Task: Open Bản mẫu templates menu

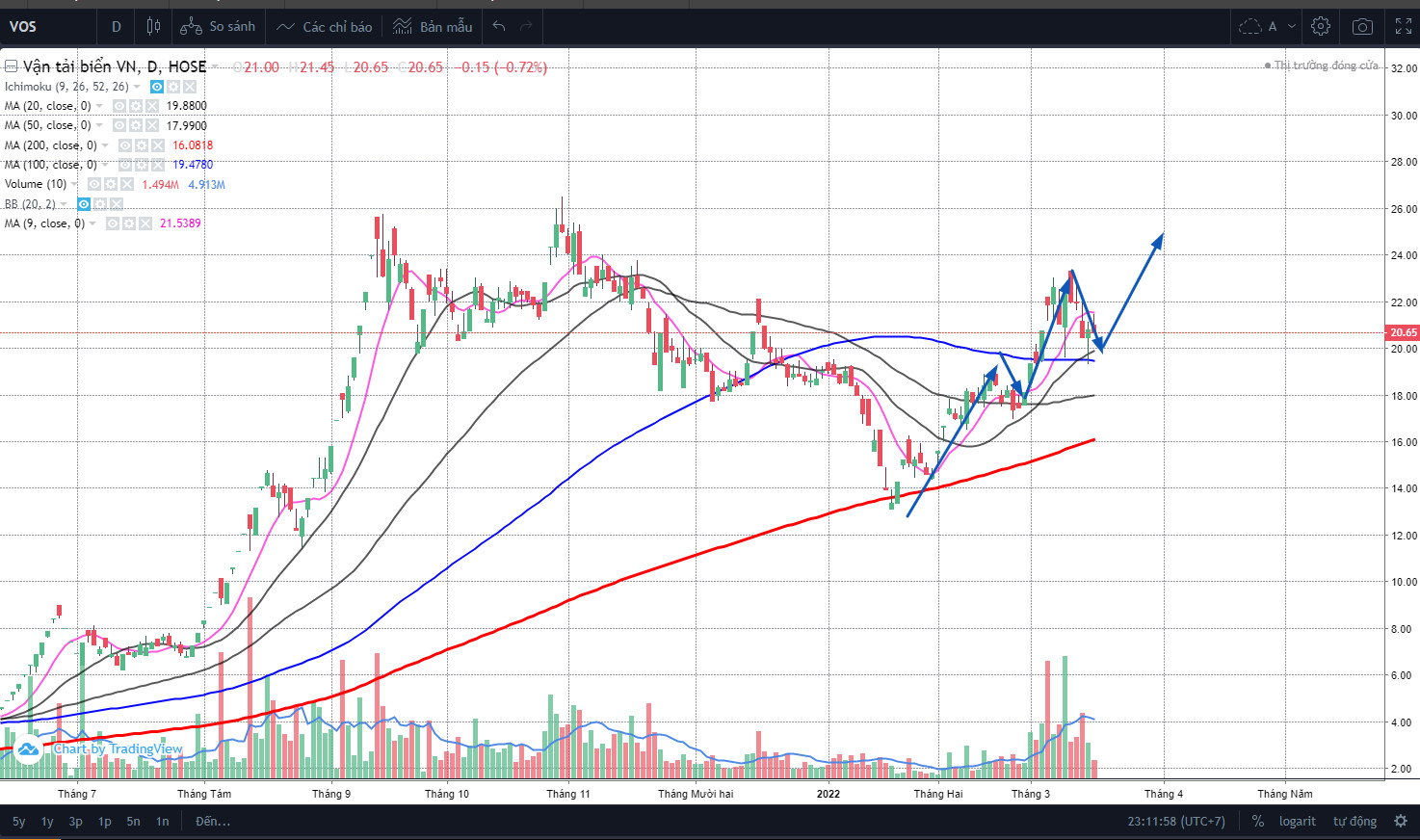Action: click(x=433, y=26)
